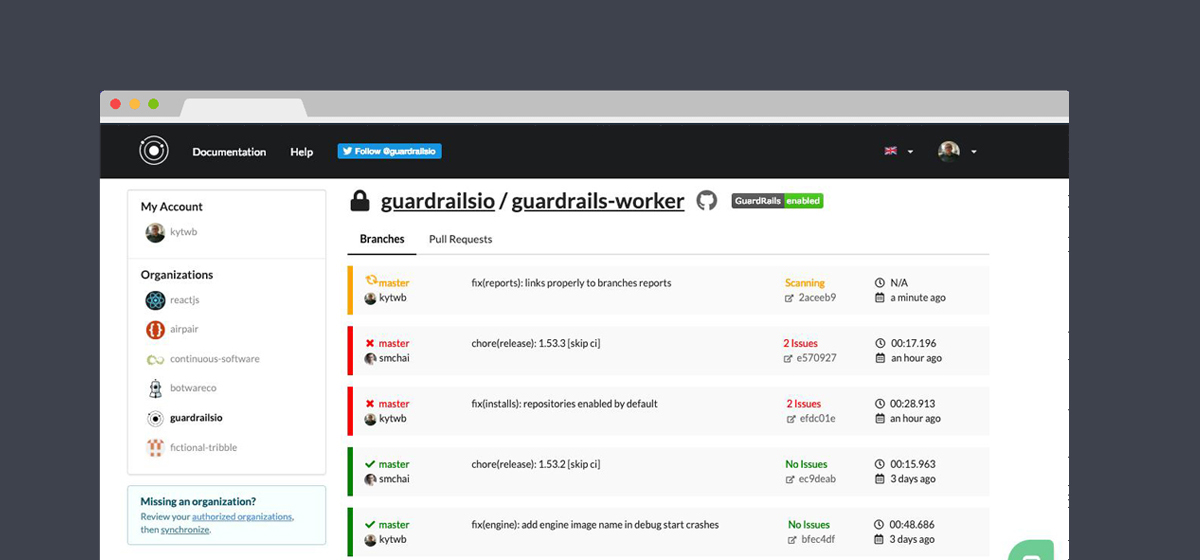Click the browser tab at the top
The image size is (1200, 560).
243,109
